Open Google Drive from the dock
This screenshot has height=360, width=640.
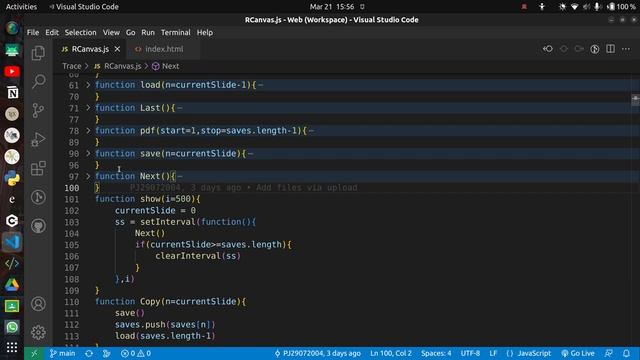(x=12, y=284)
